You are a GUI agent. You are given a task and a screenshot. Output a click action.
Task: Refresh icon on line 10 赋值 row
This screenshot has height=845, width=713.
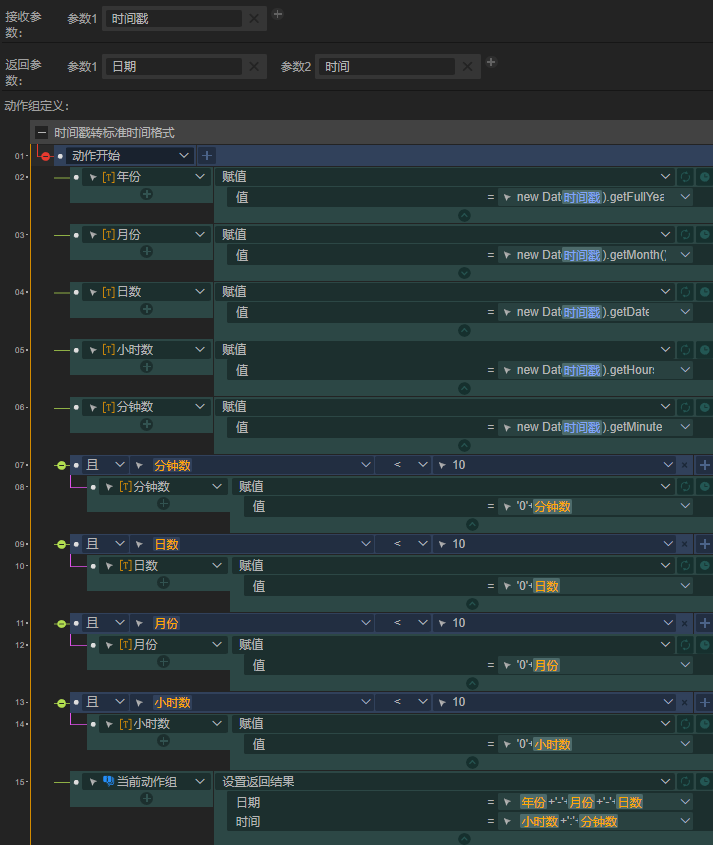[686, 565]
